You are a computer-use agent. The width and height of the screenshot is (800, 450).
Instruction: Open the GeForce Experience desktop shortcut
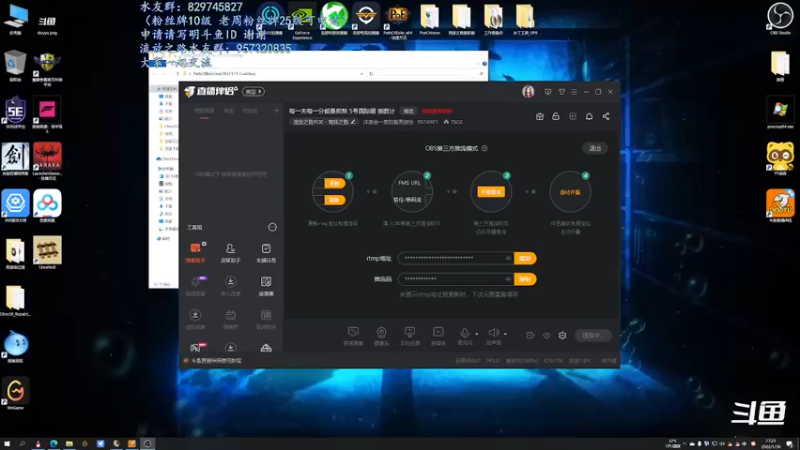point(302,21)
